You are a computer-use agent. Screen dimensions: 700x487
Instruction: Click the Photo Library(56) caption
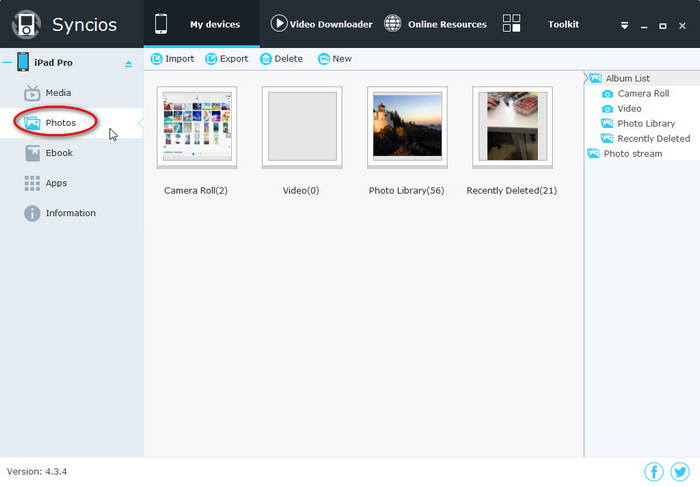[x=406, y=191]
